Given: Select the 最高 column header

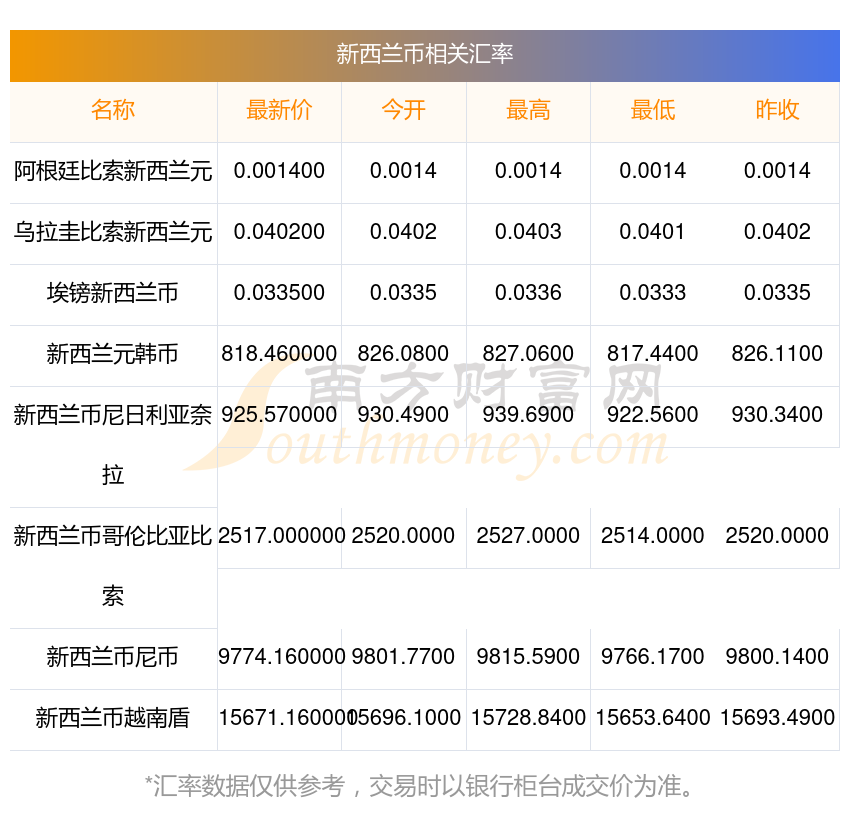Looking at the screenshot, I should tap(528, 110).
